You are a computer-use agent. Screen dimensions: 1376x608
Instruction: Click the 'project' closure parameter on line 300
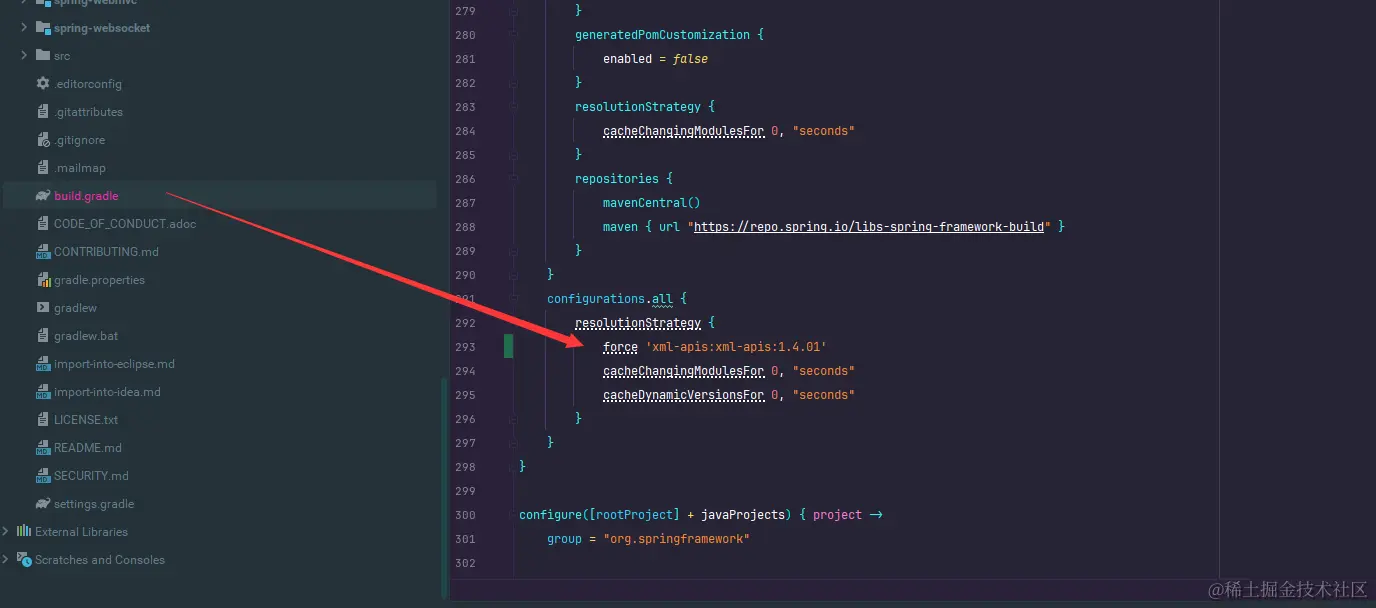coord(837,515)
